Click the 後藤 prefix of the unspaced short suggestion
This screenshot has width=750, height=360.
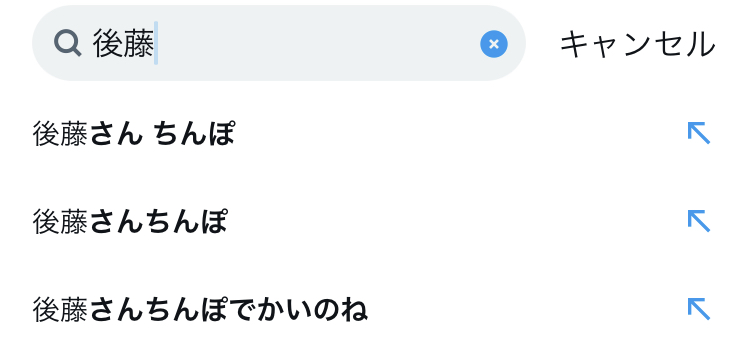[x=60, y=222]
